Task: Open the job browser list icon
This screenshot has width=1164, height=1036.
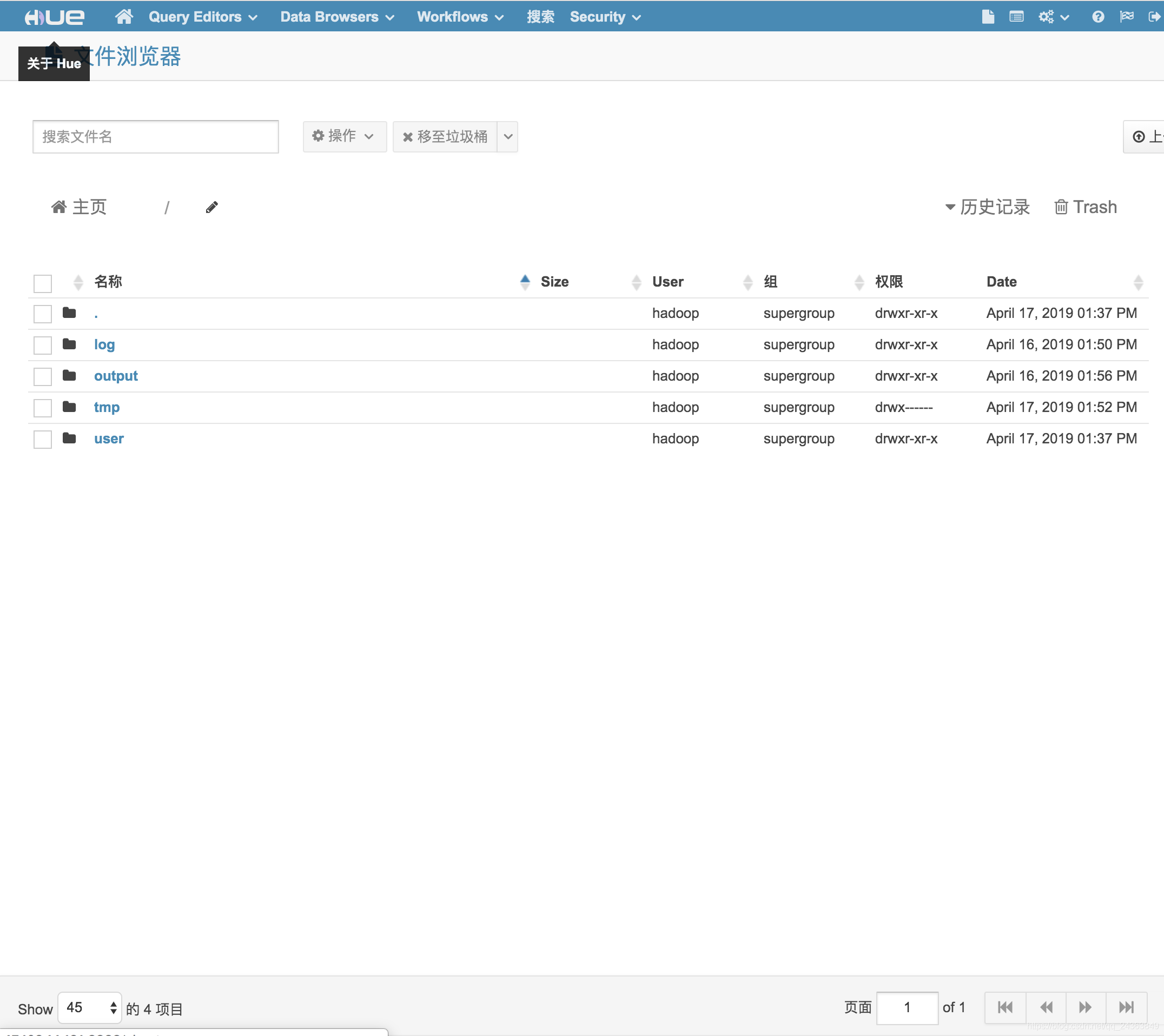Action: 1016,17
